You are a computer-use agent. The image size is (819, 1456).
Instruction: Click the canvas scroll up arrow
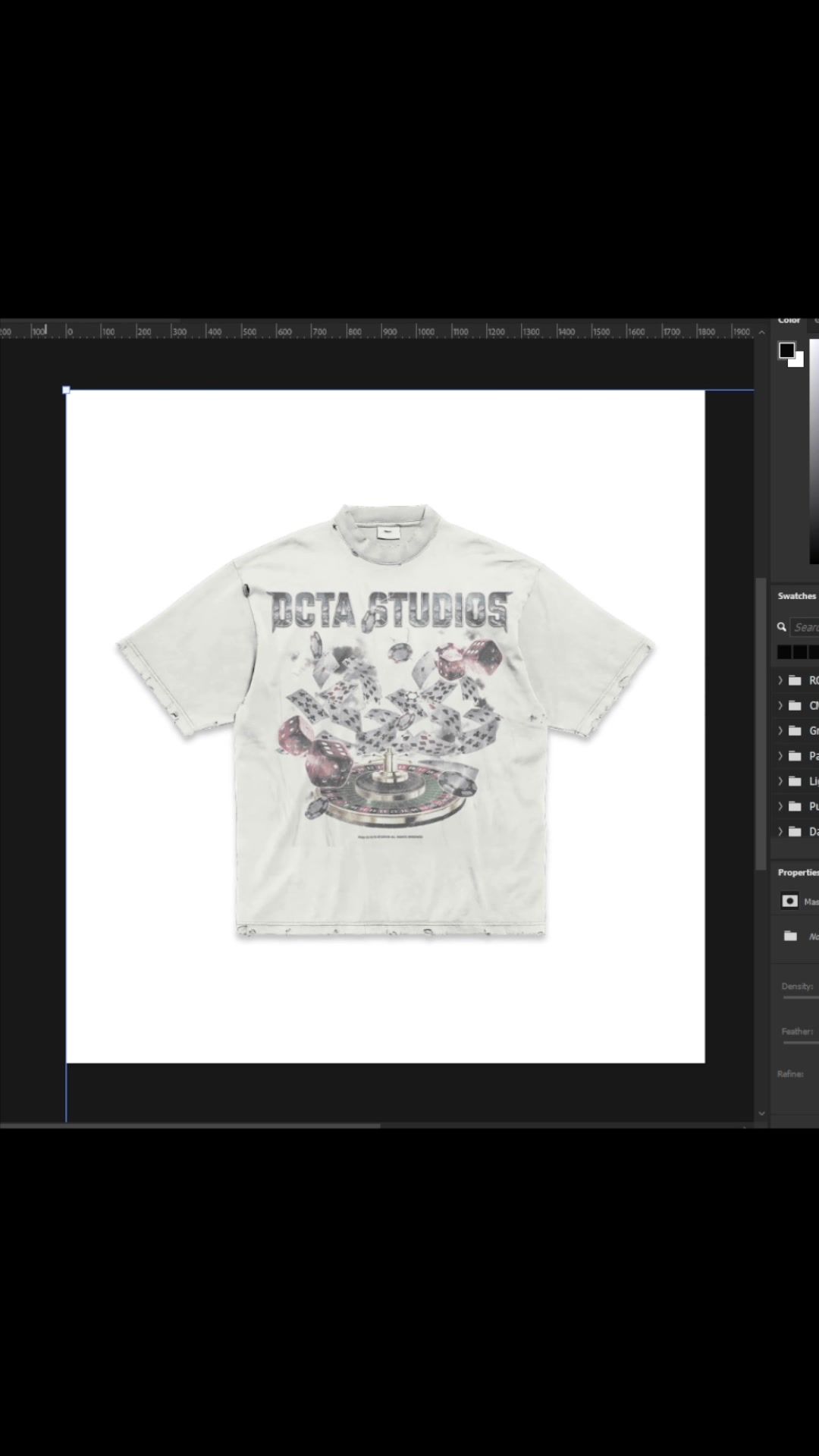coord(761,332)
